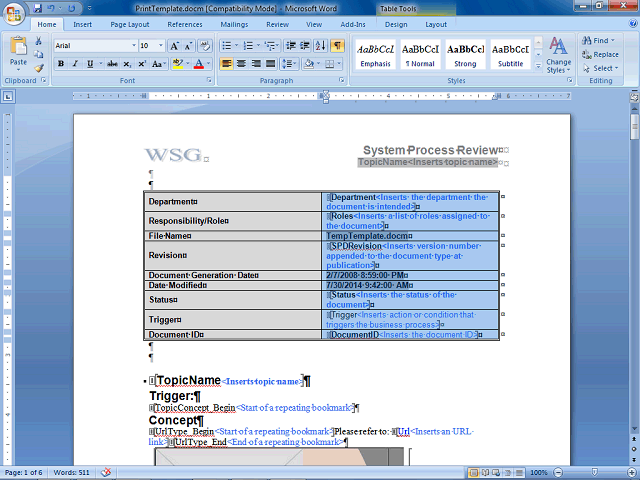Open the Paragraph dialog launcher
Image resolution: width=640 pixels, height=480 pixels.
click(342, 80)
